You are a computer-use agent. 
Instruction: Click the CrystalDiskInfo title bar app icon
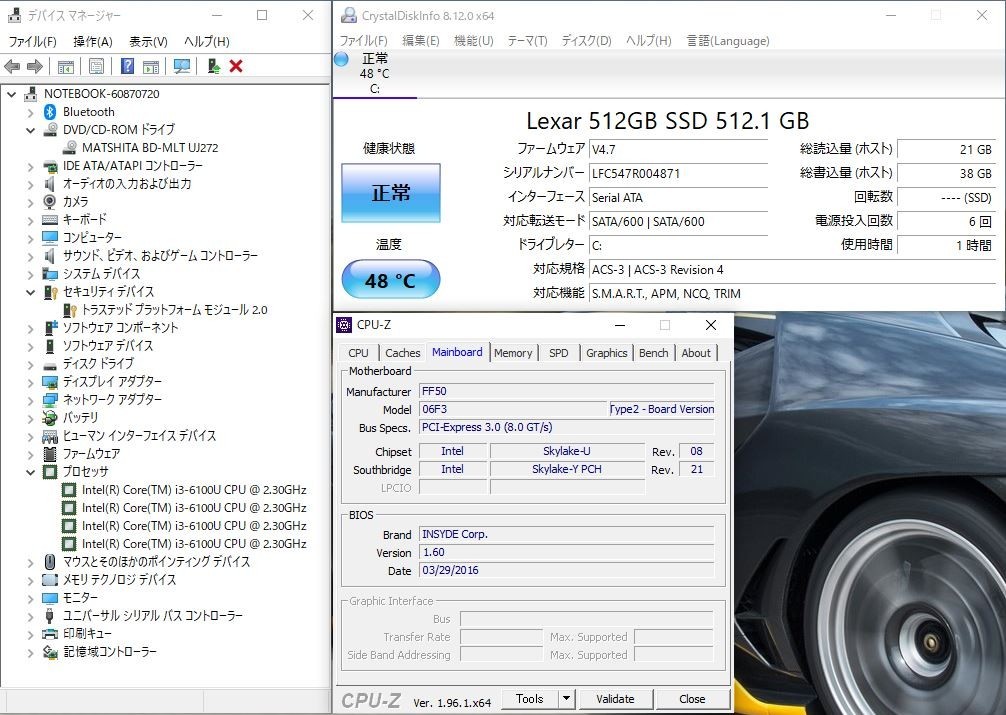click(348, 15)
